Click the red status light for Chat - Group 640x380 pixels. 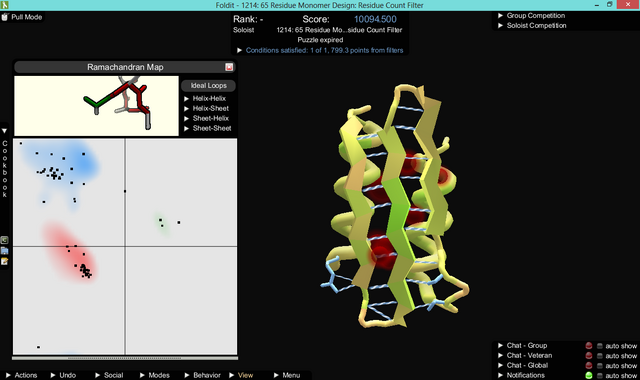589,346
